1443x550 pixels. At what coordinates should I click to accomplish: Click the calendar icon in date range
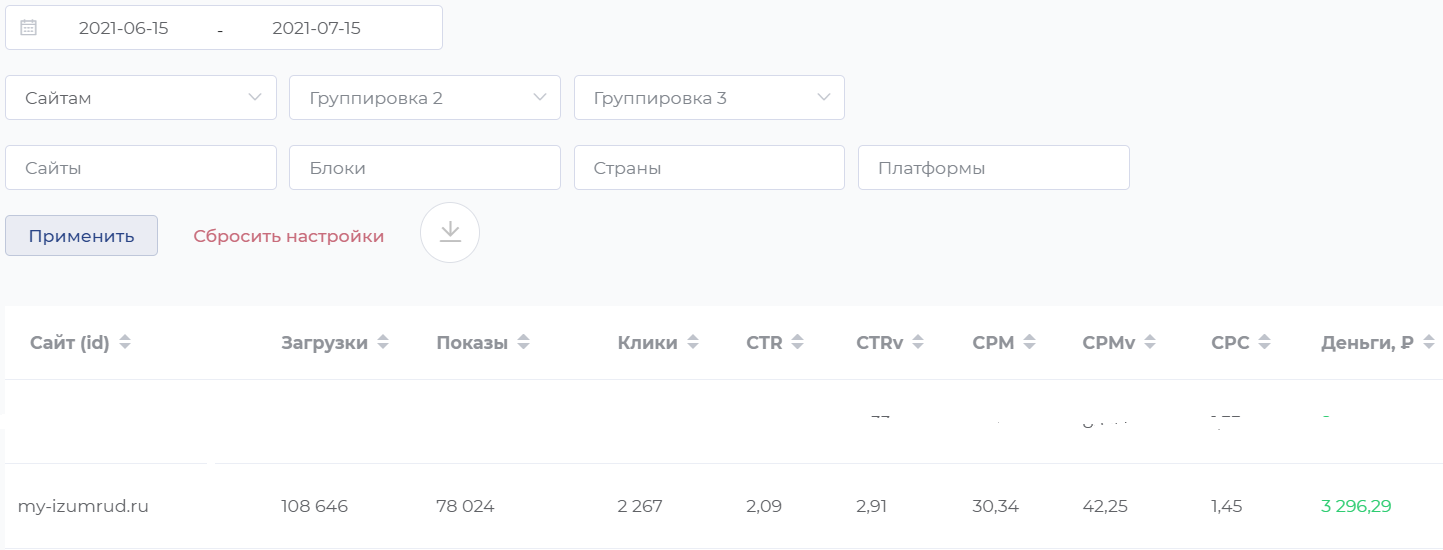coord(28,28)
